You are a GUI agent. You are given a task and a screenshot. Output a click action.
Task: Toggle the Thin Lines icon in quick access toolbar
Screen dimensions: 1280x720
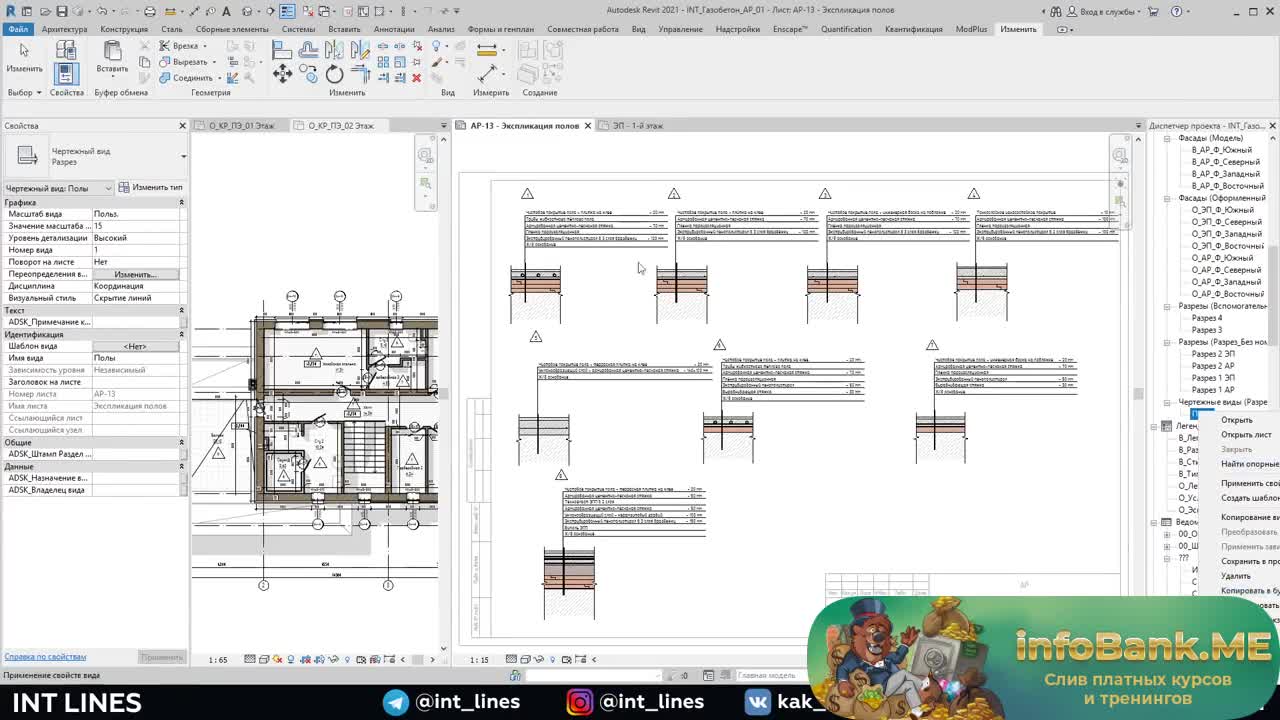click(x=287, y=11)
